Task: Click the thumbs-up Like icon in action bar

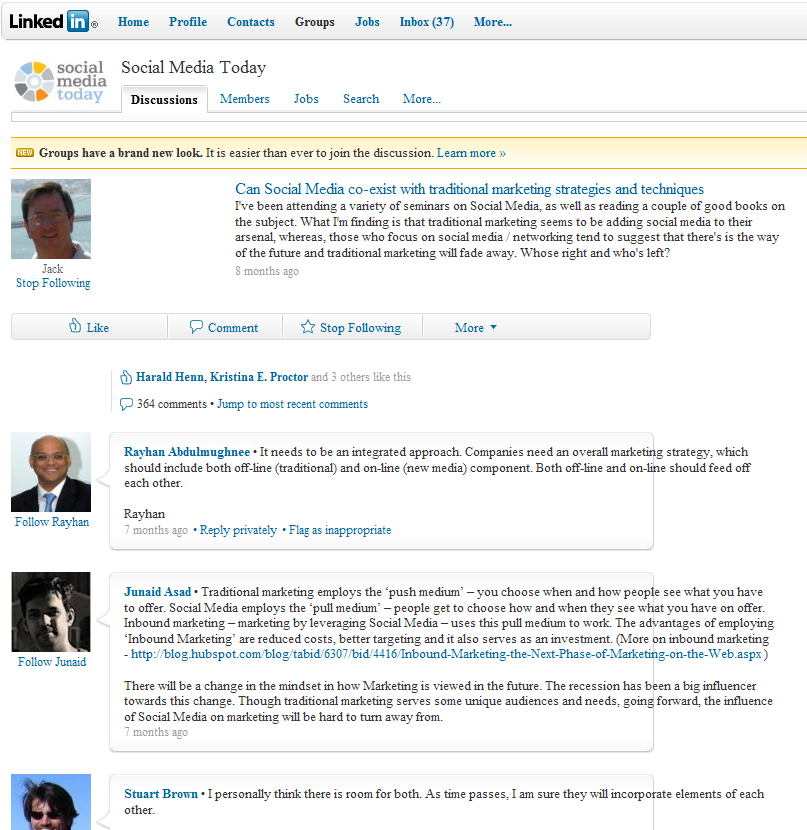Action: 75,326
